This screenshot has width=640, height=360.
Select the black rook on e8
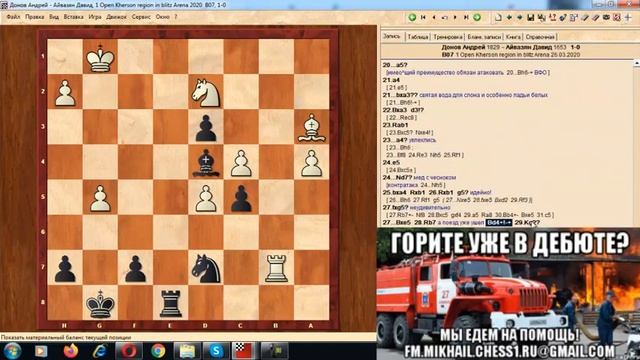pyautogui.click(x=171, y=303)
